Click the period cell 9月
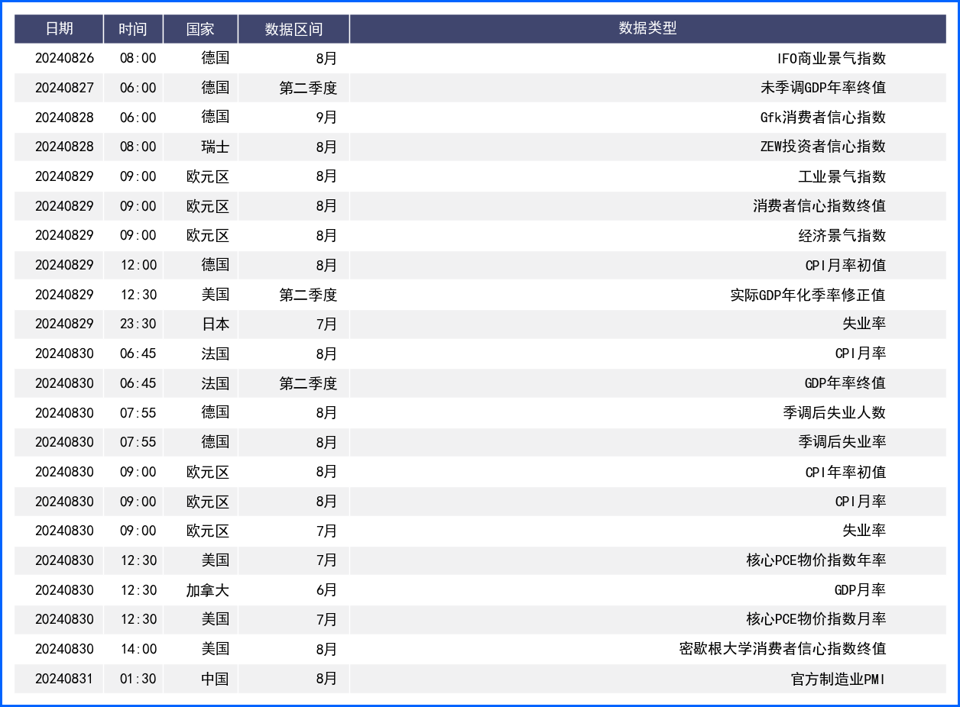Image resolution: width=960 pixels, height=707 pixels. pos(326,117)
